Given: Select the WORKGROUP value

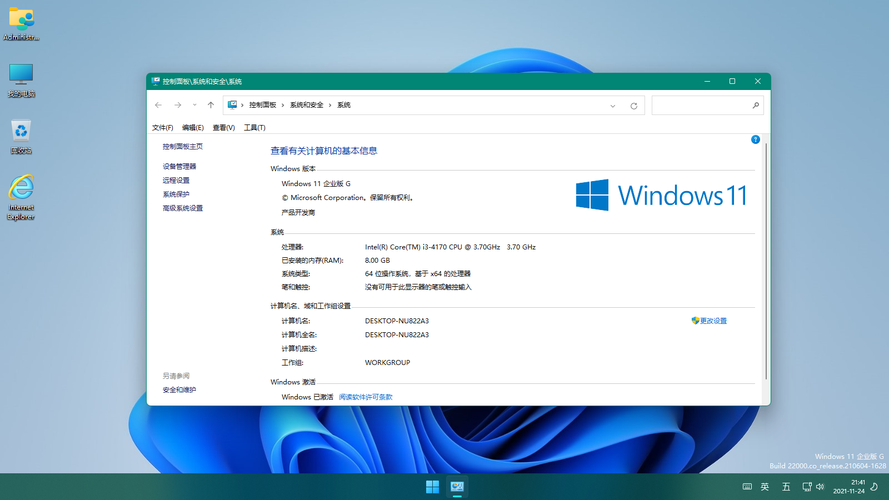Looking at the screenshot, I should [x=387, y=362].
